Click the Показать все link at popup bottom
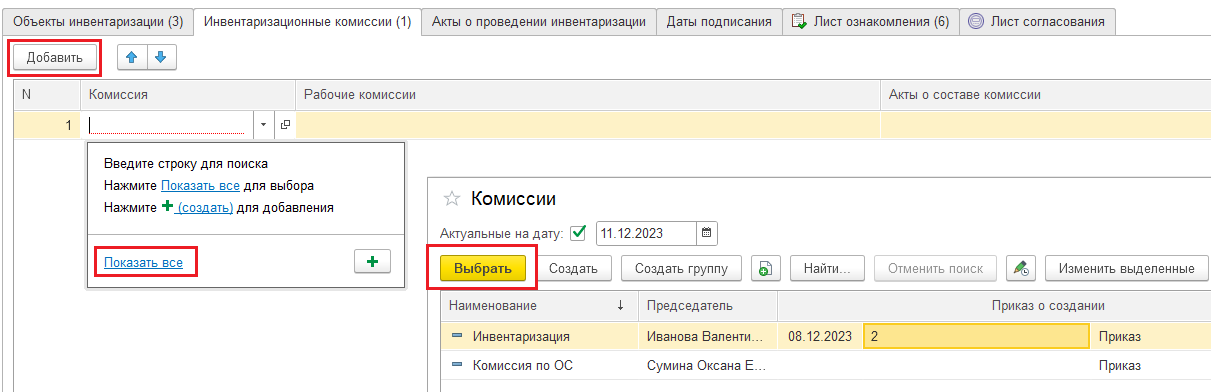This screenshot has width=1211, height=392. [143, 263]
